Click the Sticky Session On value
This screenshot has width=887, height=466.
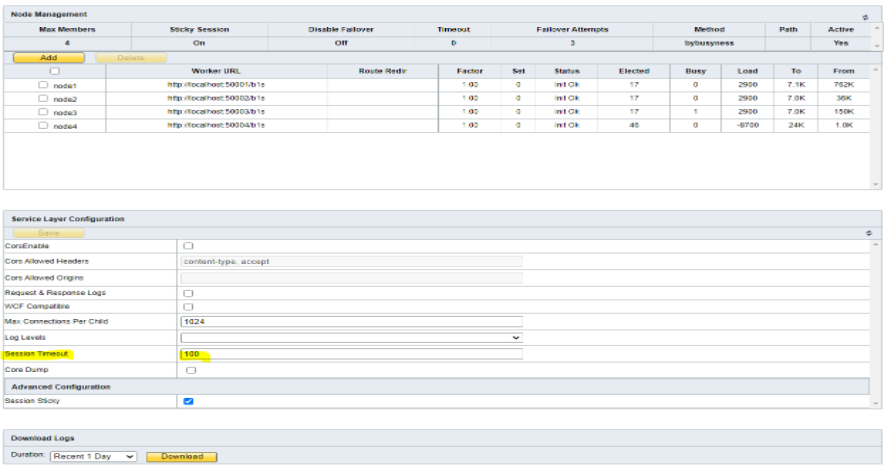(199, 43)
